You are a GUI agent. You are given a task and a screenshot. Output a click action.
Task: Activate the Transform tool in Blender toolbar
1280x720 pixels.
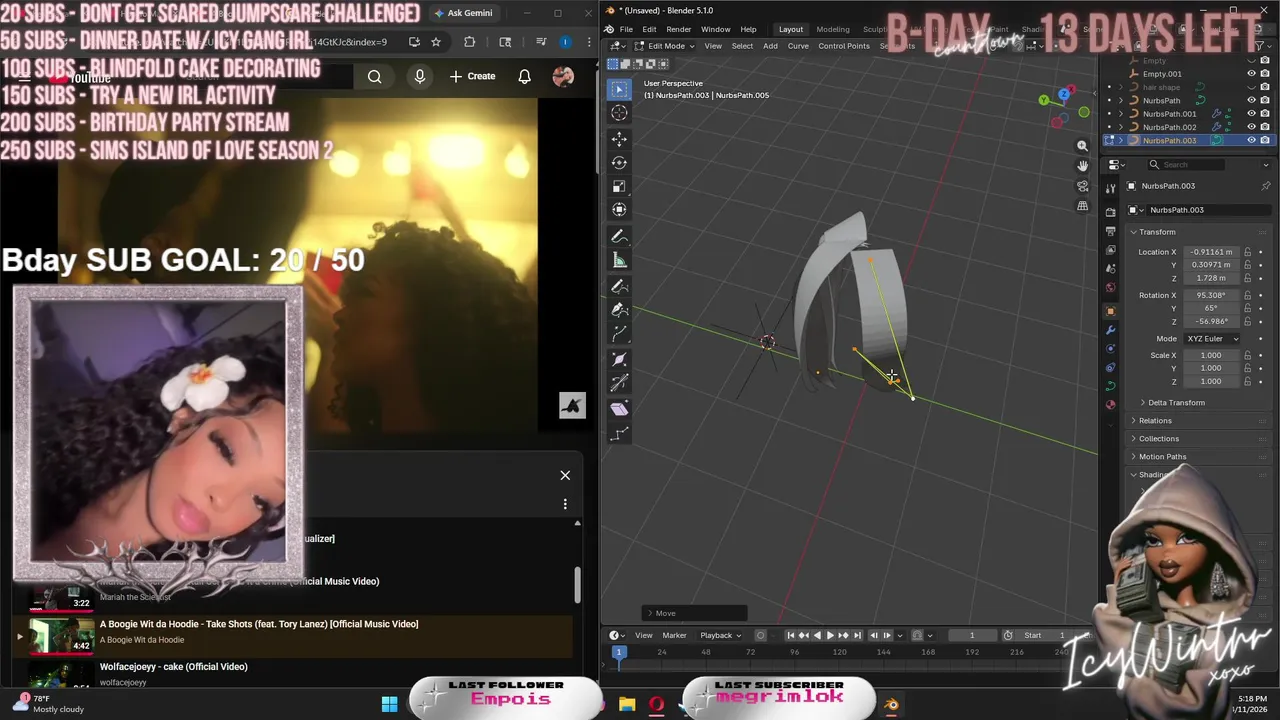coord(619,209)
